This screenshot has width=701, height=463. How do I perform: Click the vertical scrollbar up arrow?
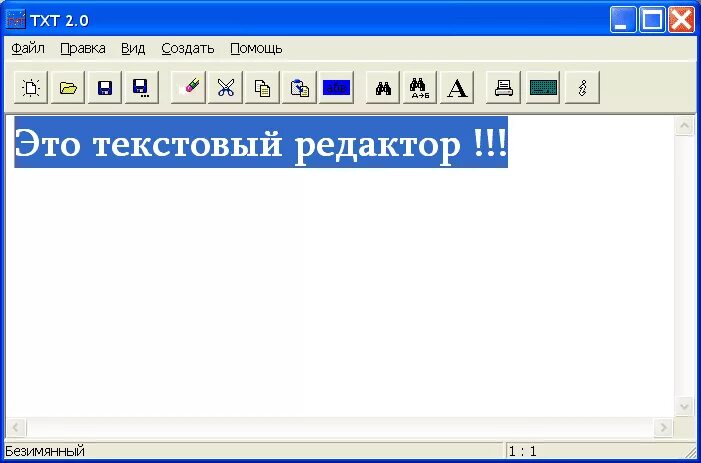tap(684, 126)
